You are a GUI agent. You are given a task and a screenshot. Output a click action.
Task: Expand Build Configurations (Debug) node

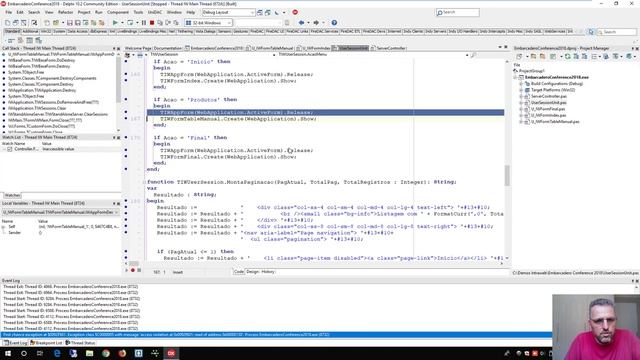[521, 84]
